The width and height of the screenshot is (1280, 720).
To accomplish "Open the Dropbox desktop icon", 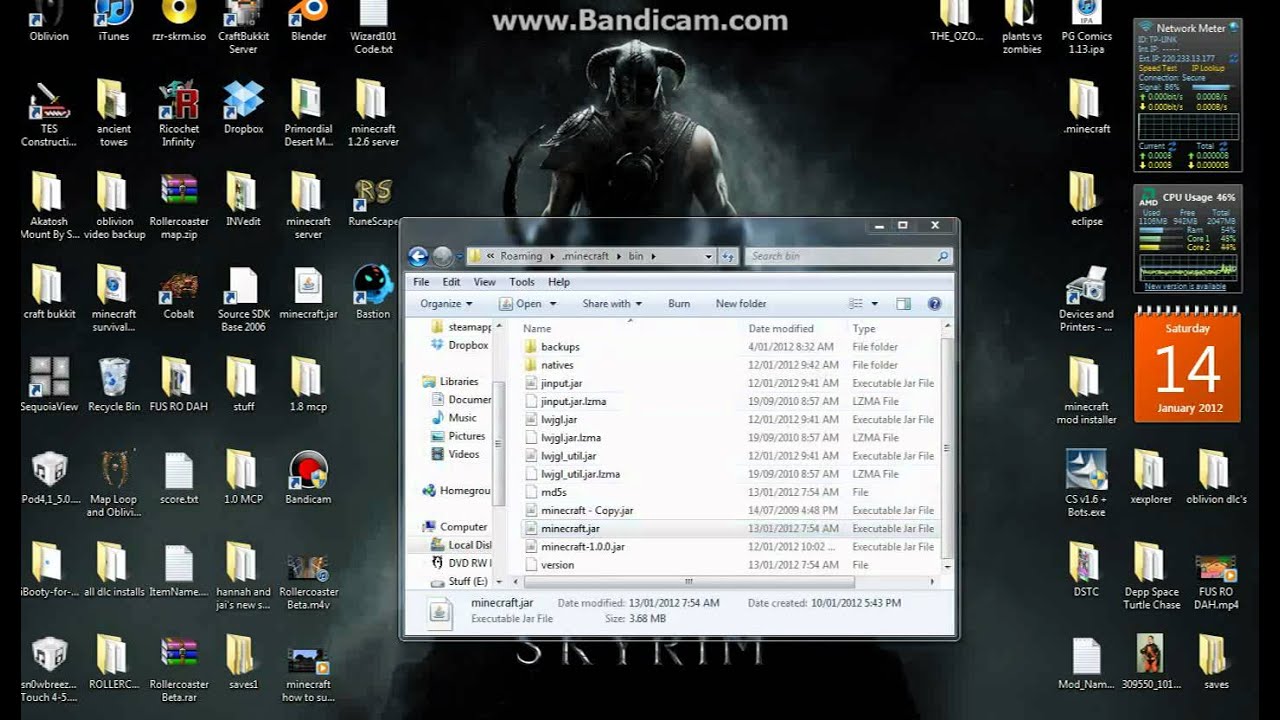I will coord(243,107).
